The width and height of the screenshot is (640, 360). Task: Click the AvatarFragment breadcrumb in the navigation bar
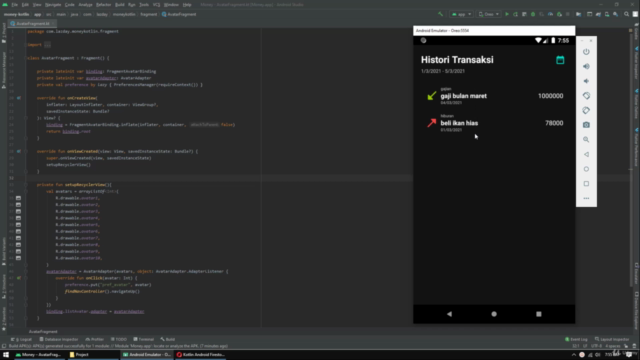click(x=179, y=14)
